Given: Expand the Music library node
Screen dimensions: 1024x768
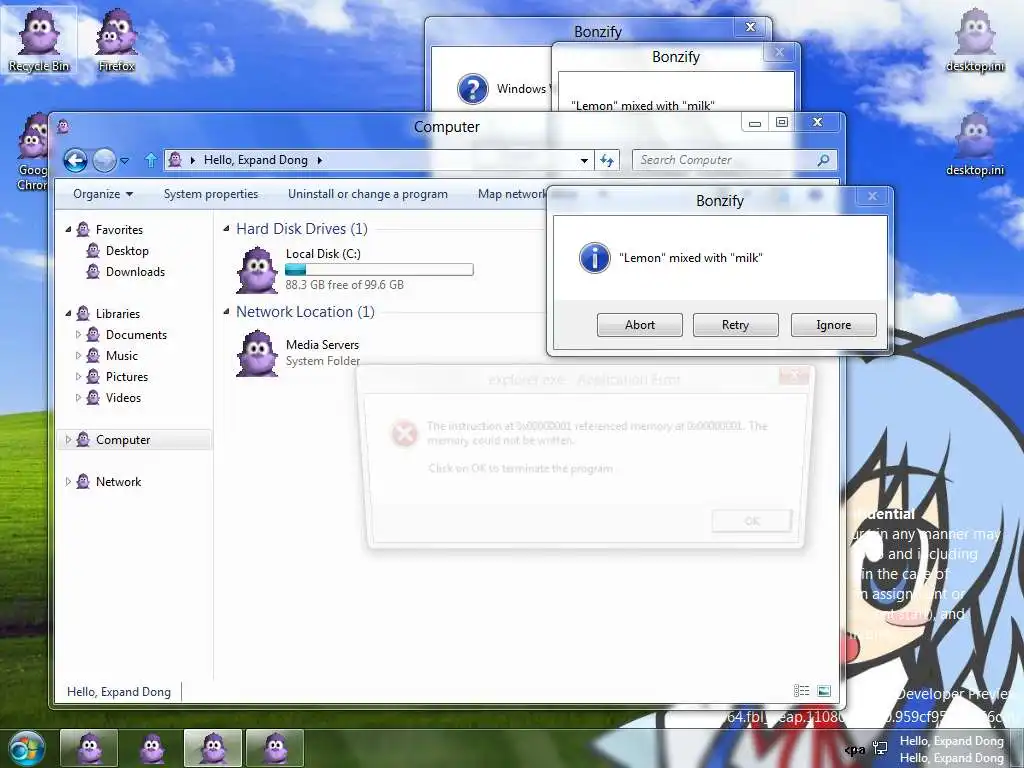Looking at the screenshot, I should [78, 355].
